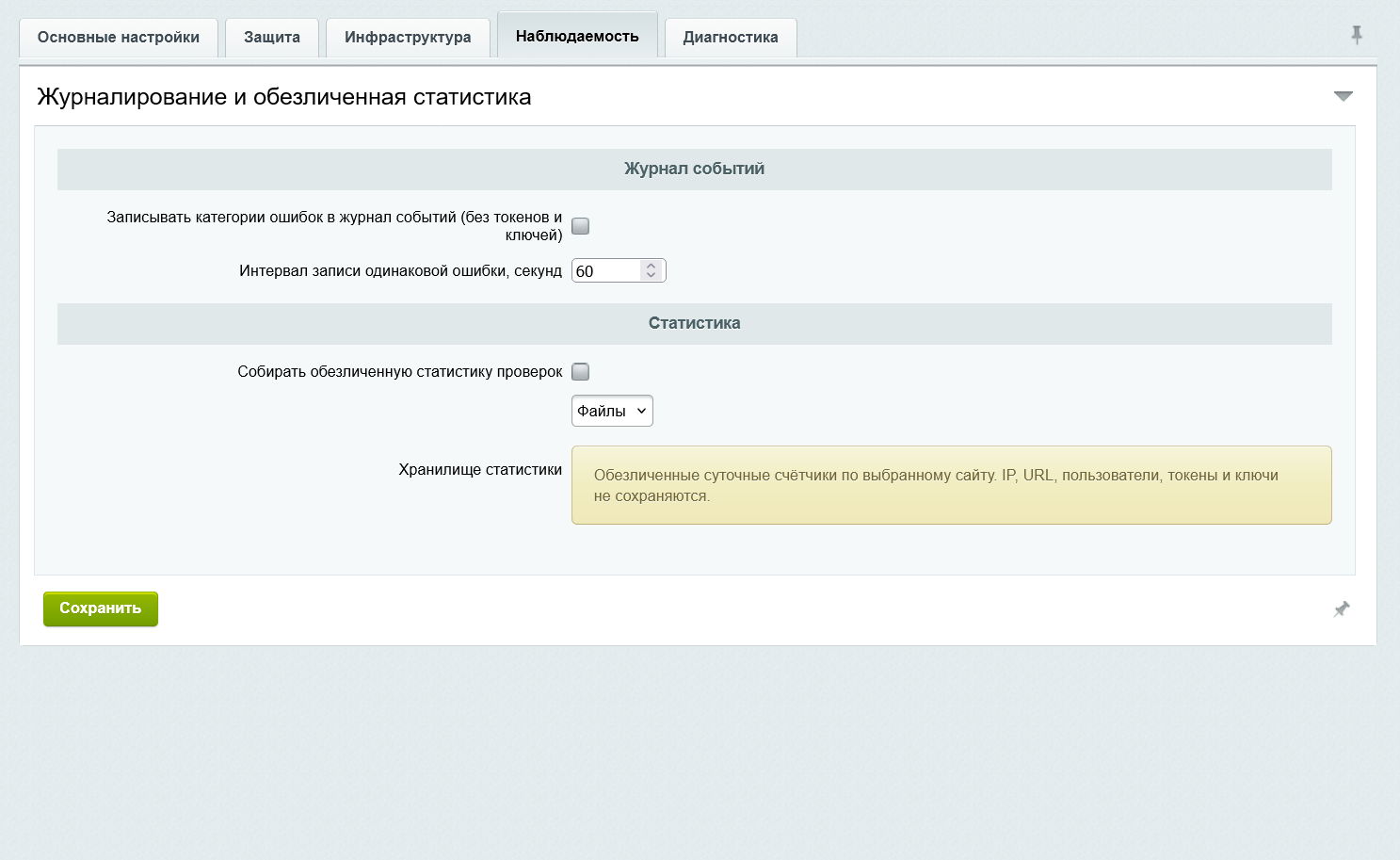The image size is (1400, 860).
Task: Open the Защита tab
Action: (x=272, y=38)
